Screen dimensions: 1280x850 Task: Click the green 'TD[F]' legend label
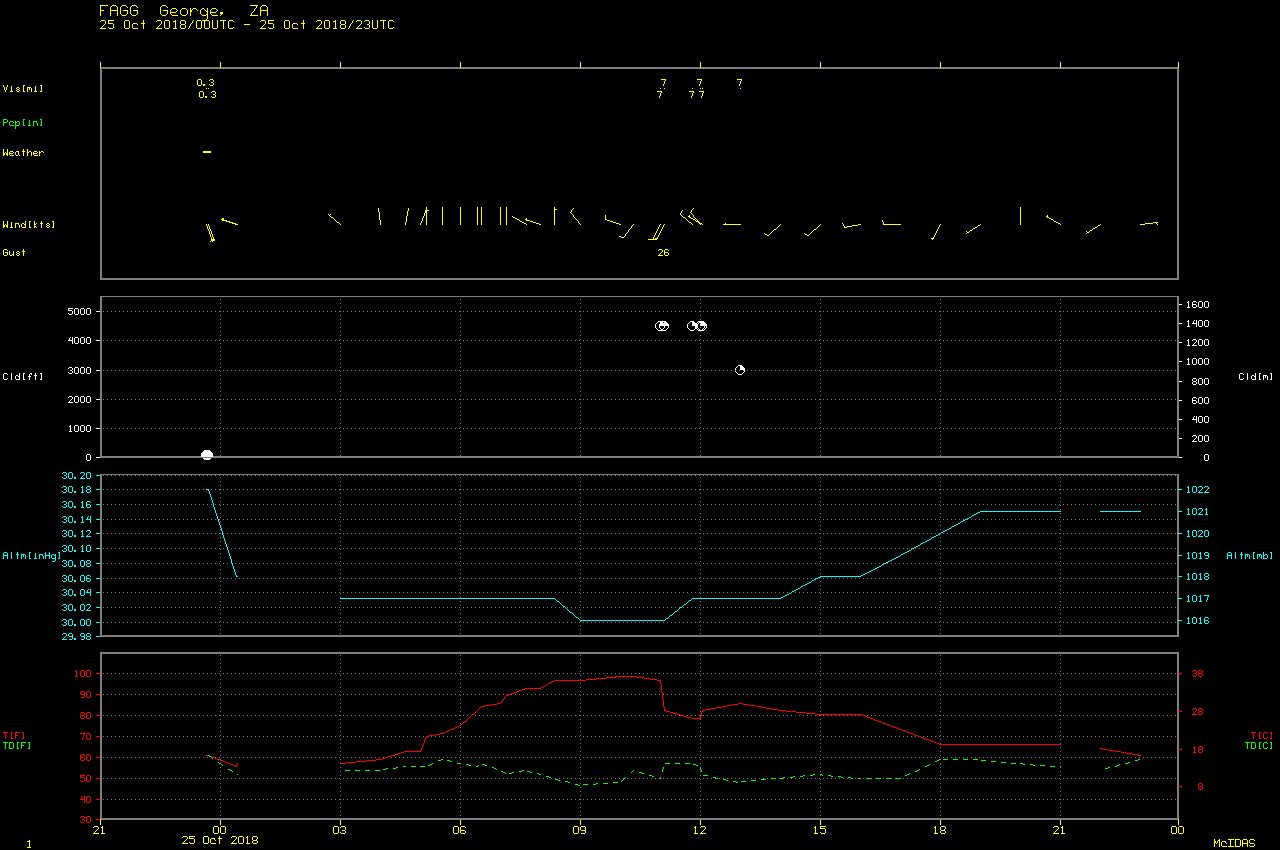point(17,746)
